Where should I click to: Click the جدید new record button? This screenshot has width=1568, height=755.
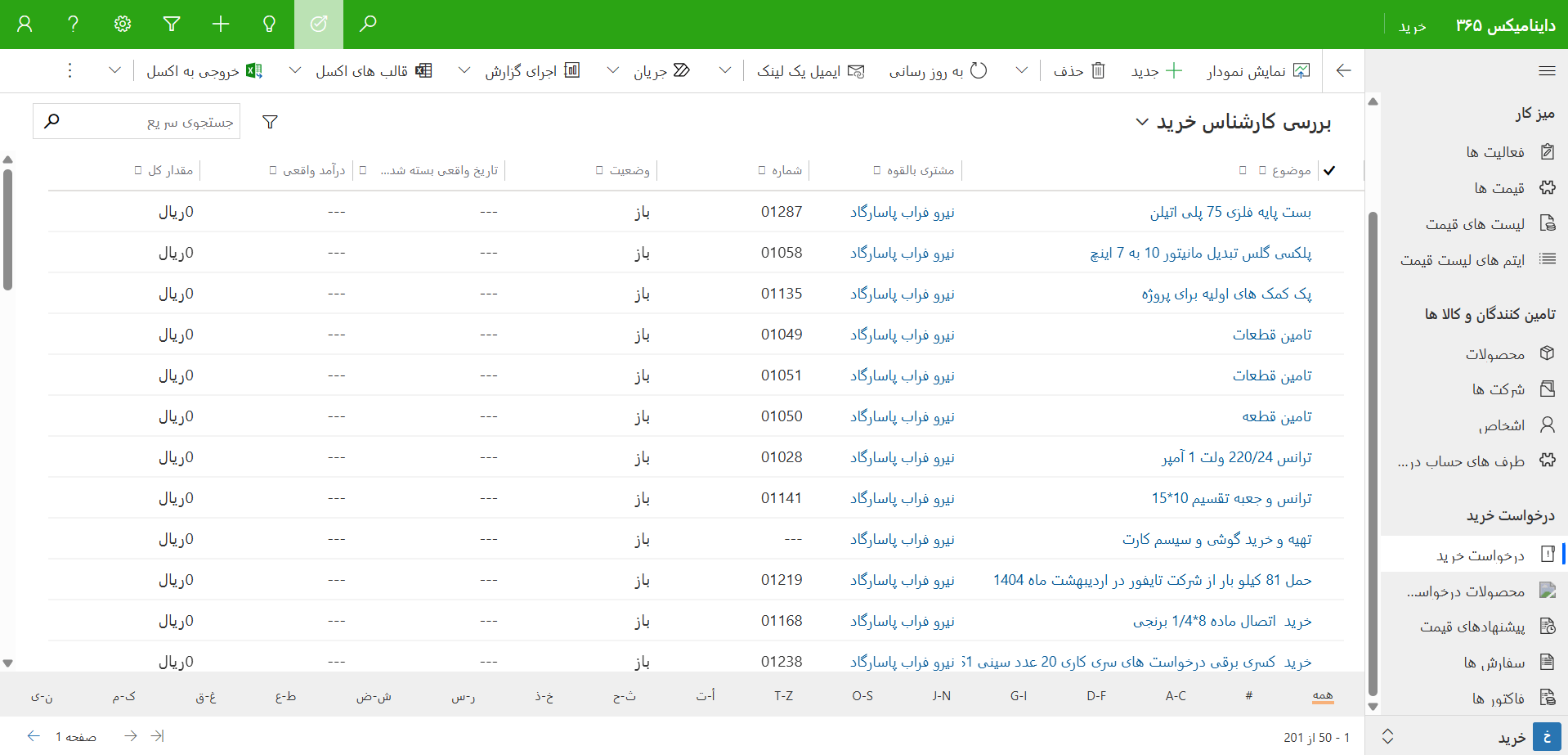(x=1156, y=71)
